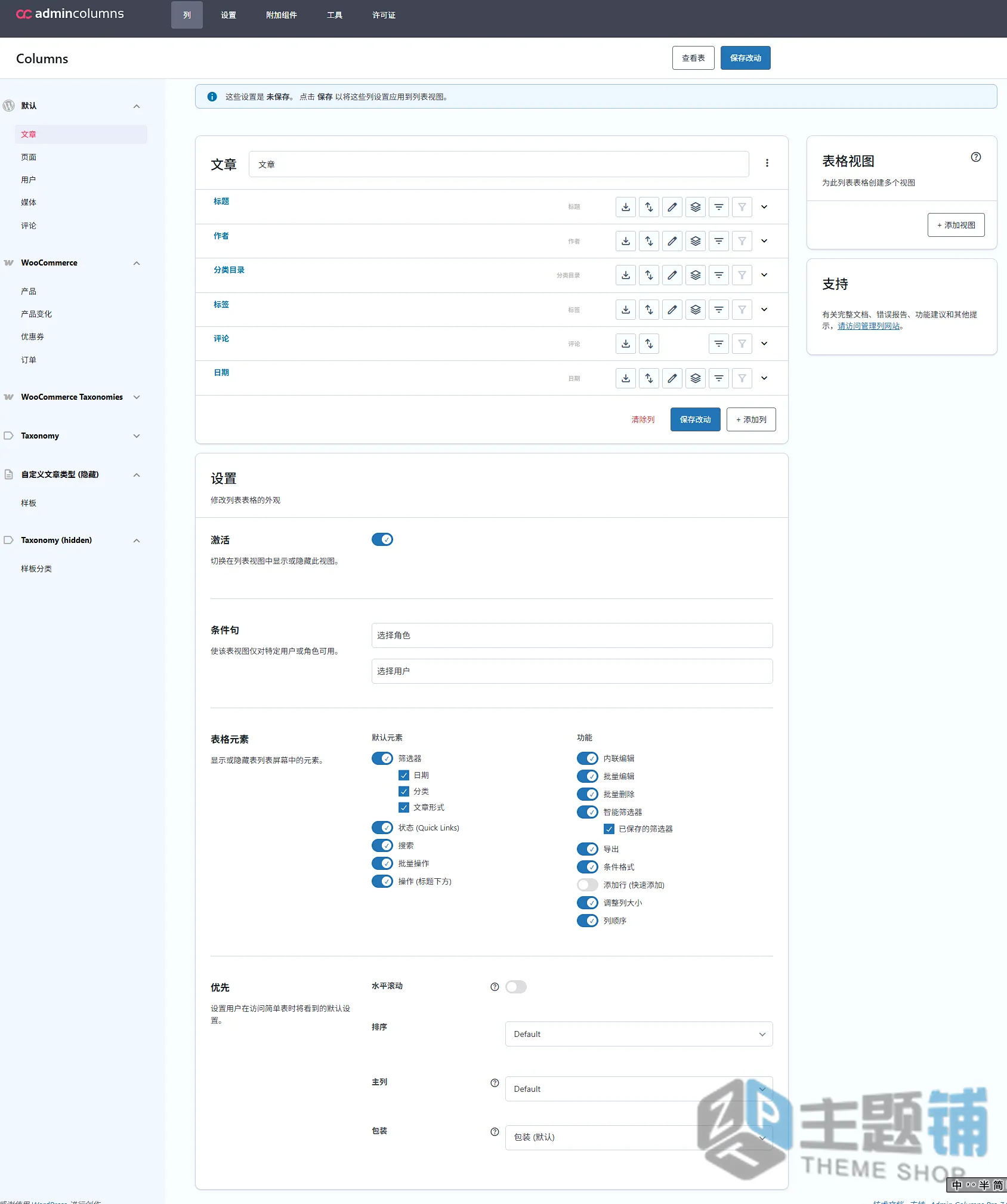Toggle export icon in 标签 row
1007x1204 pixels.
click(x=625, y=310)
